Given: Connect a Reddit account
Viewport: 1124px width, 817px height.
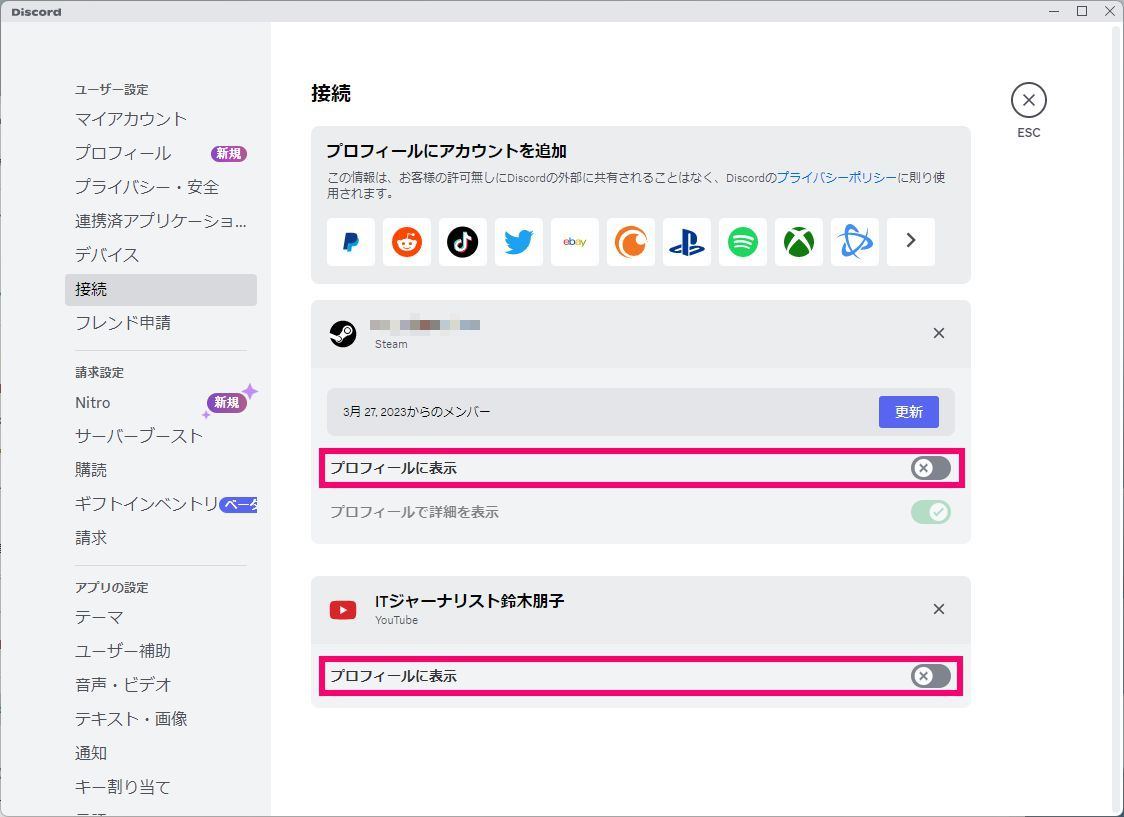Looking at the screenshot, I should click(406, 242).
